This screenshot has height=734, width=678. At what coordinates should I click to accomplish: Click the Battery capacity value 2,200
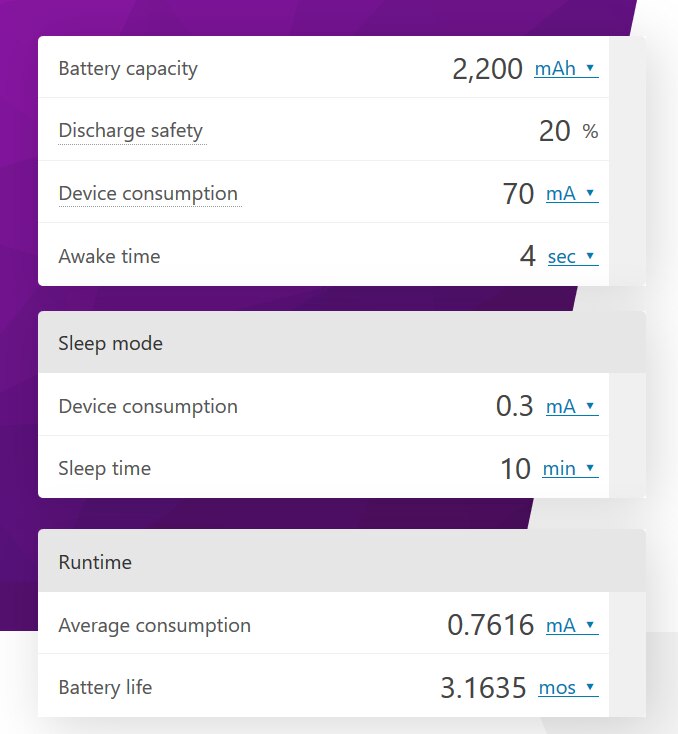pos(487,69)
